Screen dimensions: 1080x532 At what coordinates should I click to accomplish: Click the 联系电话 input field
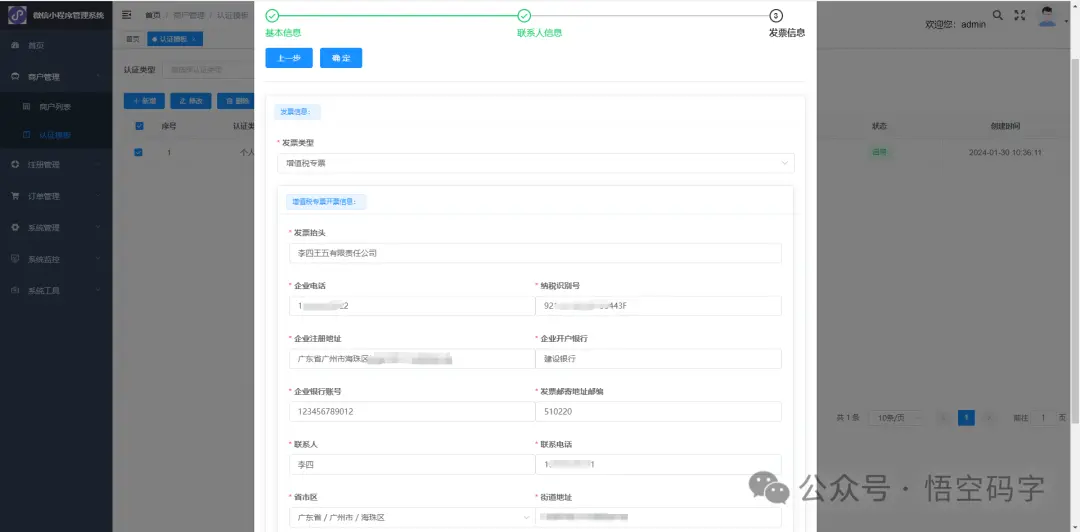click(x=658, y=464)
